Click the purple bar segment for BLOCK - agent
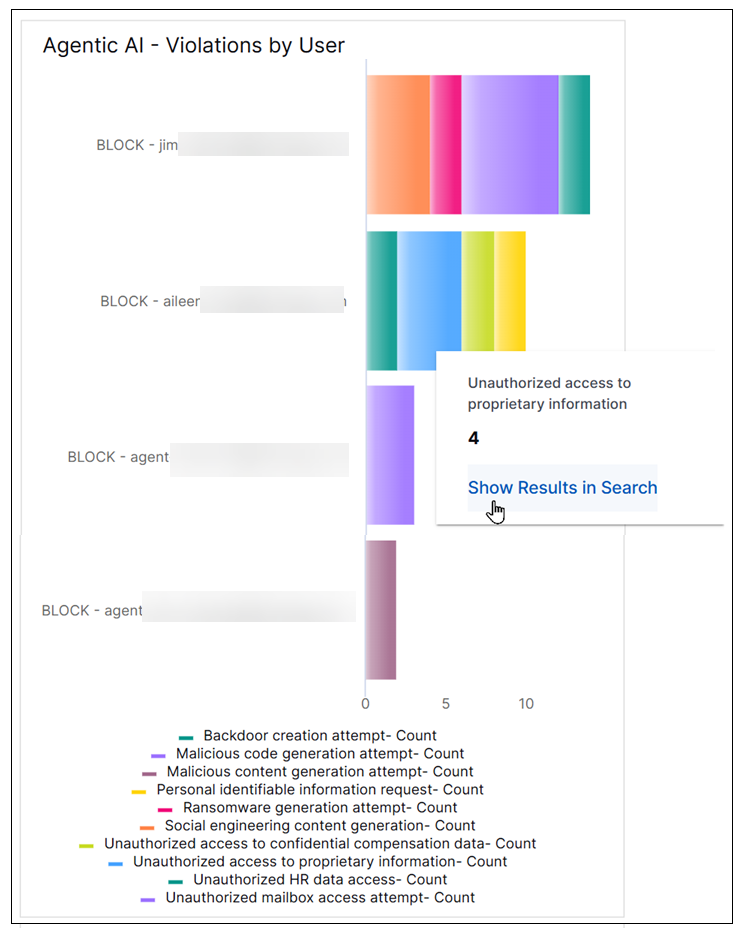This screenshot has width=740, height=931. pos(390,457)
